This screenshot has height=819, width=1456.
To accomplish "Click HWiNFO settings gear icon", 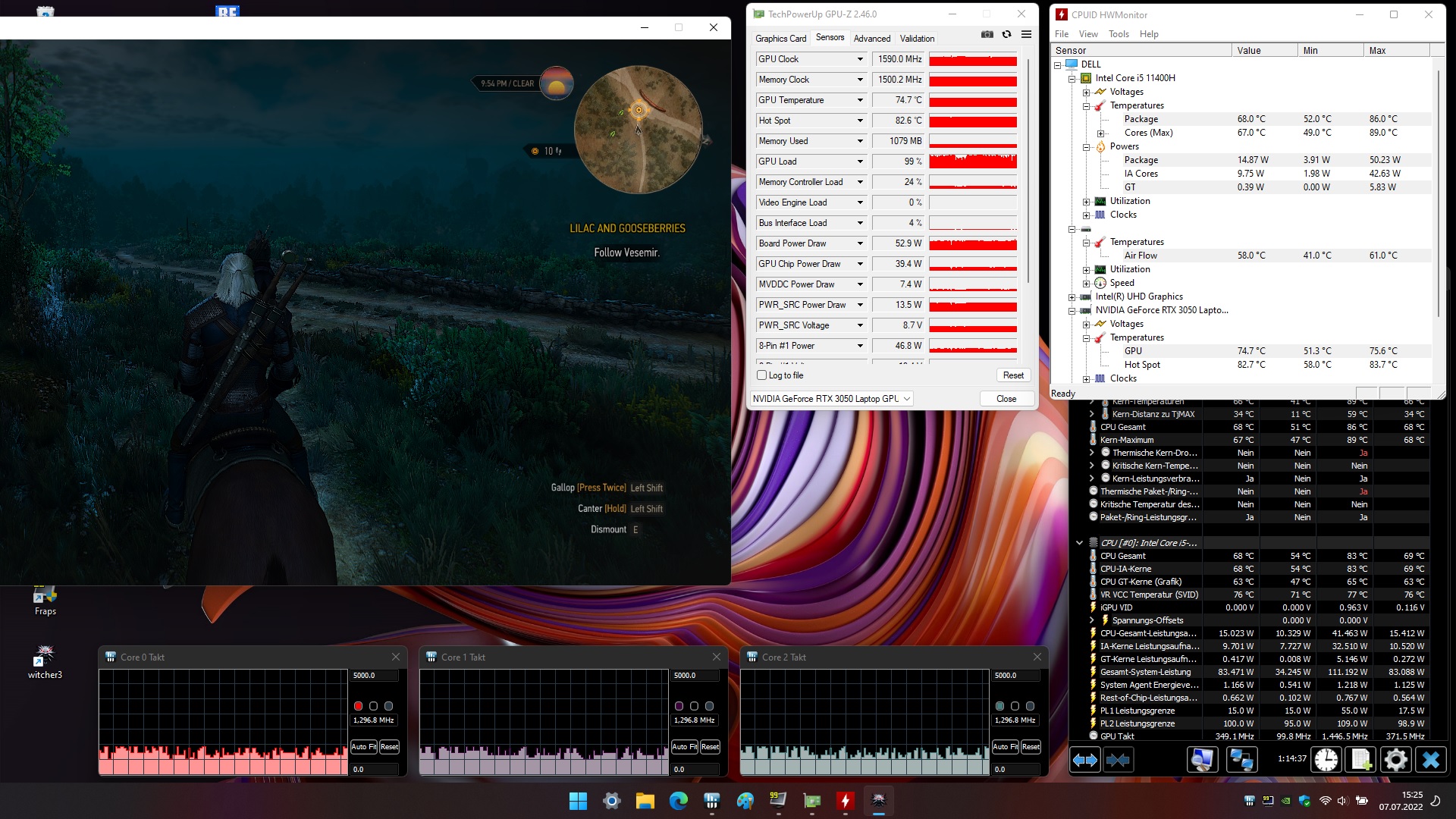I will pyautogui.click(x=1395, y=759).
